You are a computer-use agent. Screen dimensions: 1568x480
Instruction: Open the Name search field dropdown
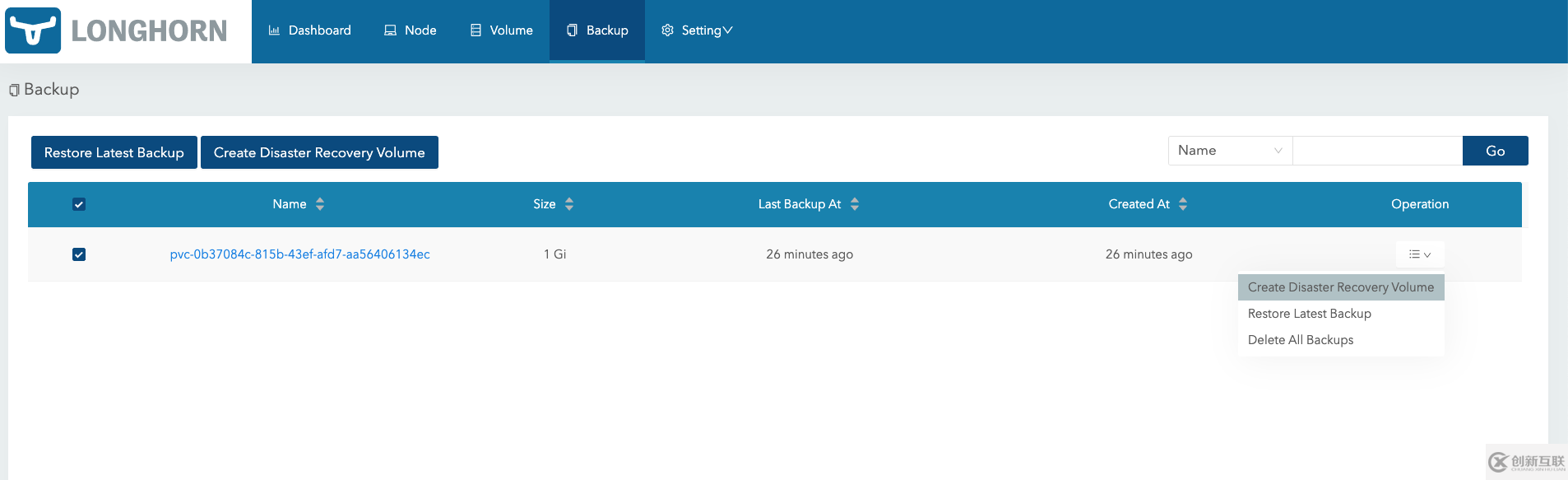pyautogui.click(x=1230, y=151)
